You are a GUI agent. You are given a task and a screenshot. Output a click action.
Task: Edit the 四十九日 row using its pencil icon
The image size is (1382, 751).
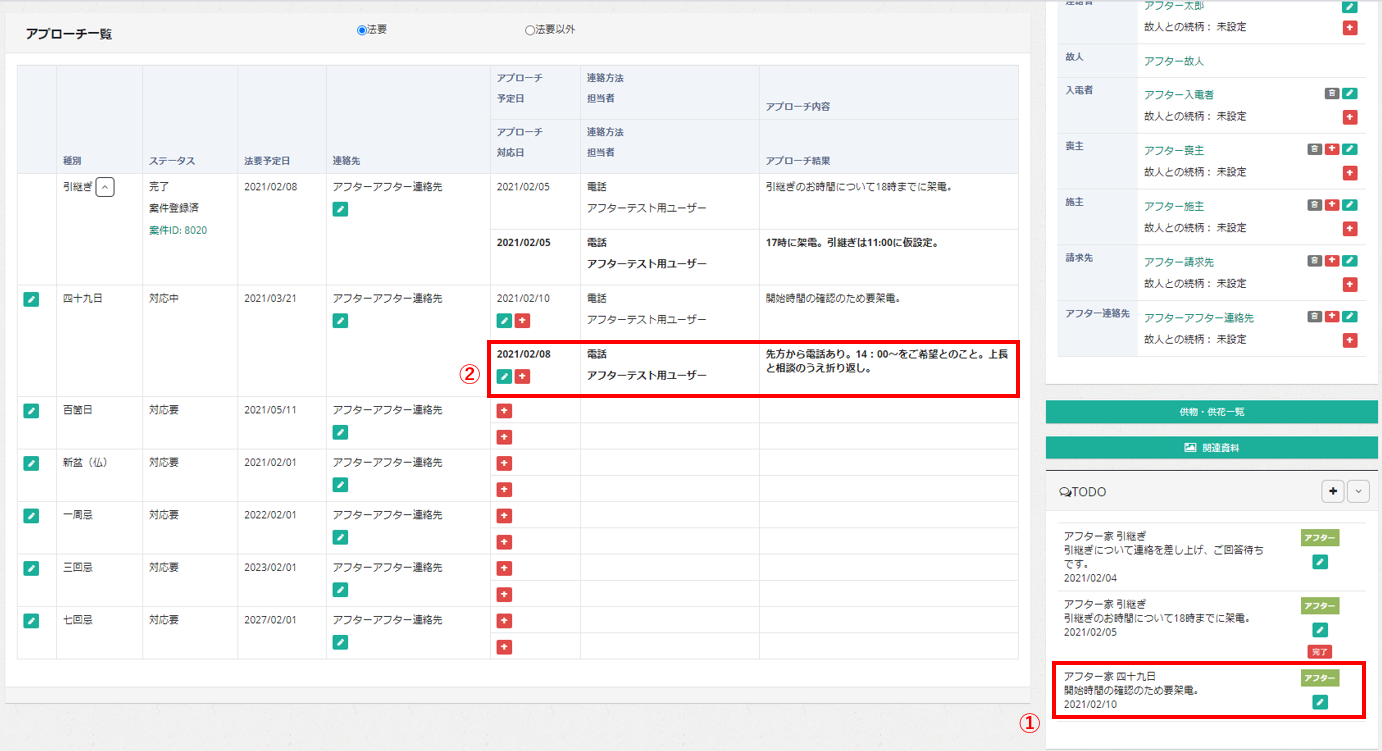[x=31, y=299]
